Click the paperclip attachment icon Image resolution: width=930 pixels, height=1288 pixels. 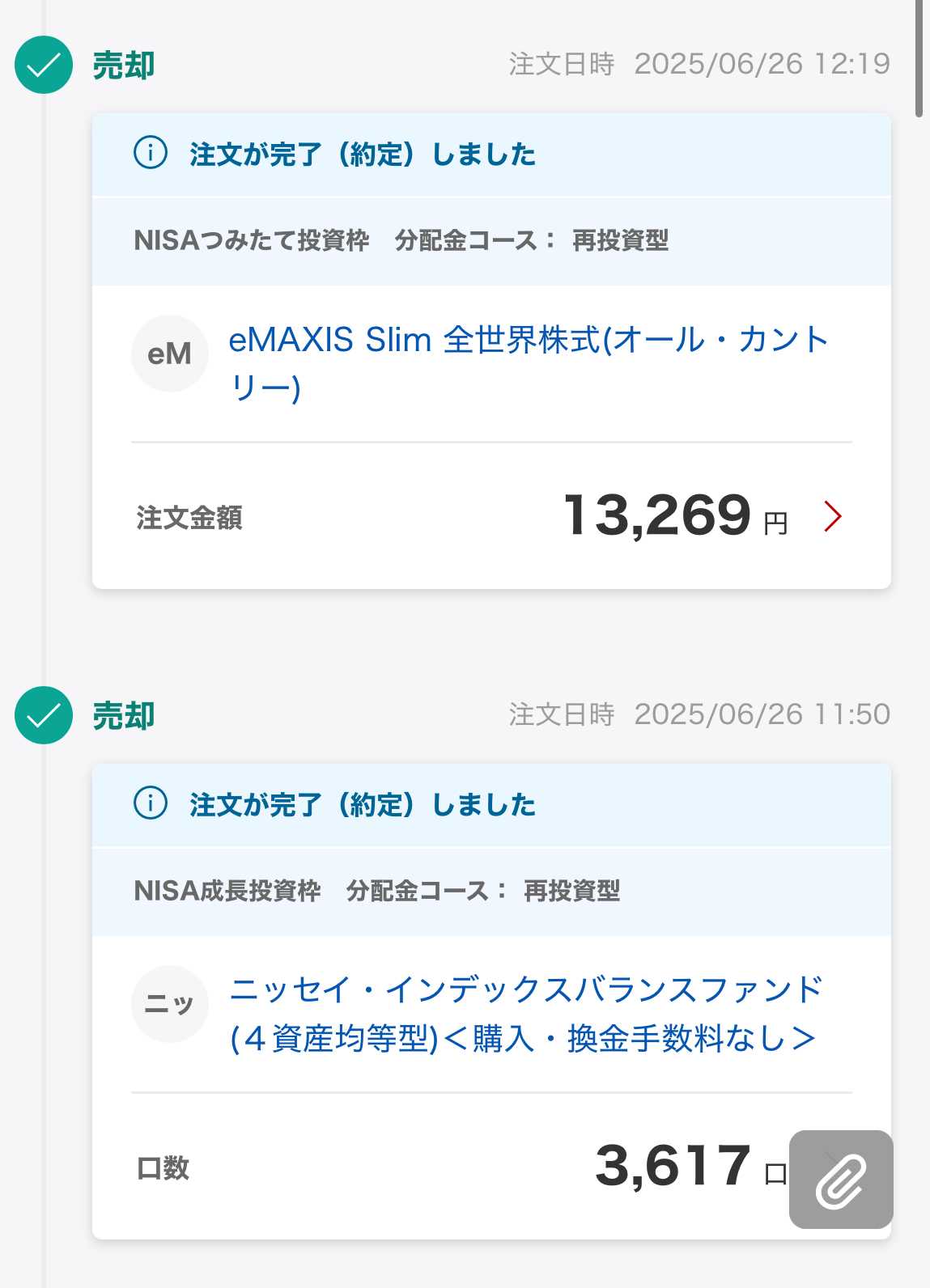841,1180
